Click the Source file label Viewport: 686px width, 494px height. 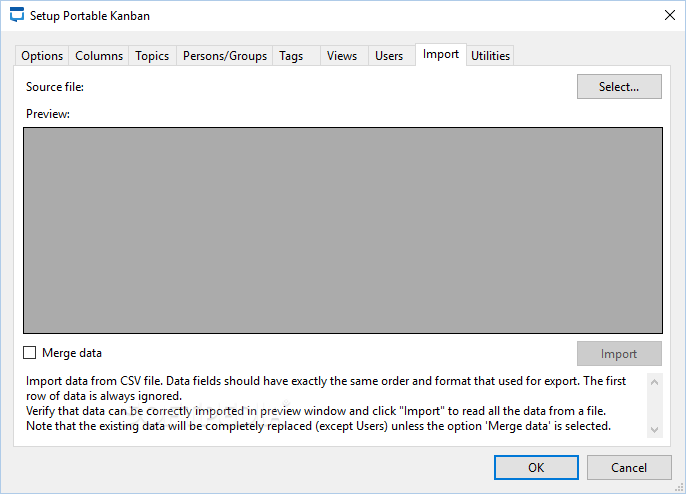55,87
